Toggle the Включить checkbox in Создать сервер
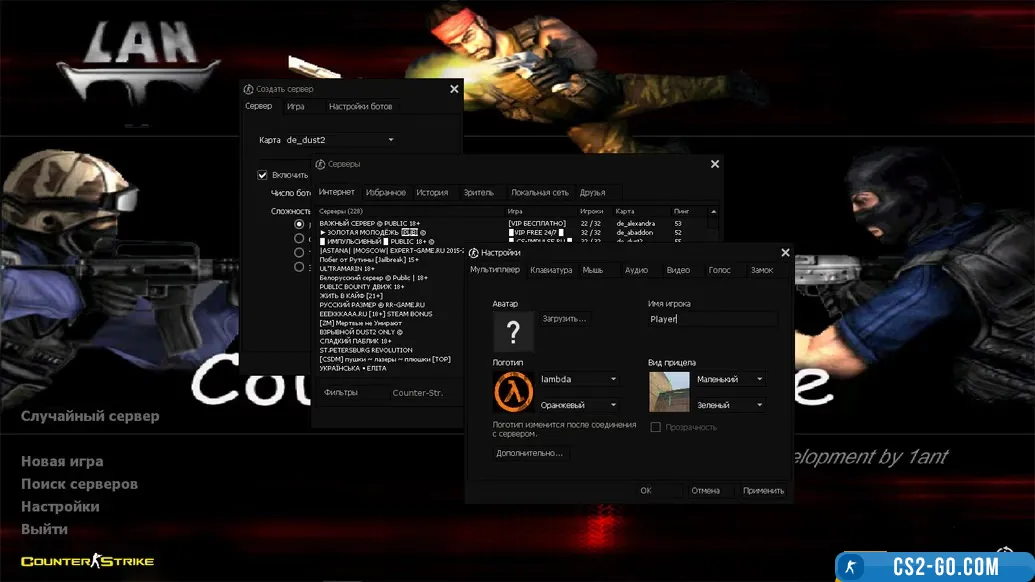 [263, 175]
